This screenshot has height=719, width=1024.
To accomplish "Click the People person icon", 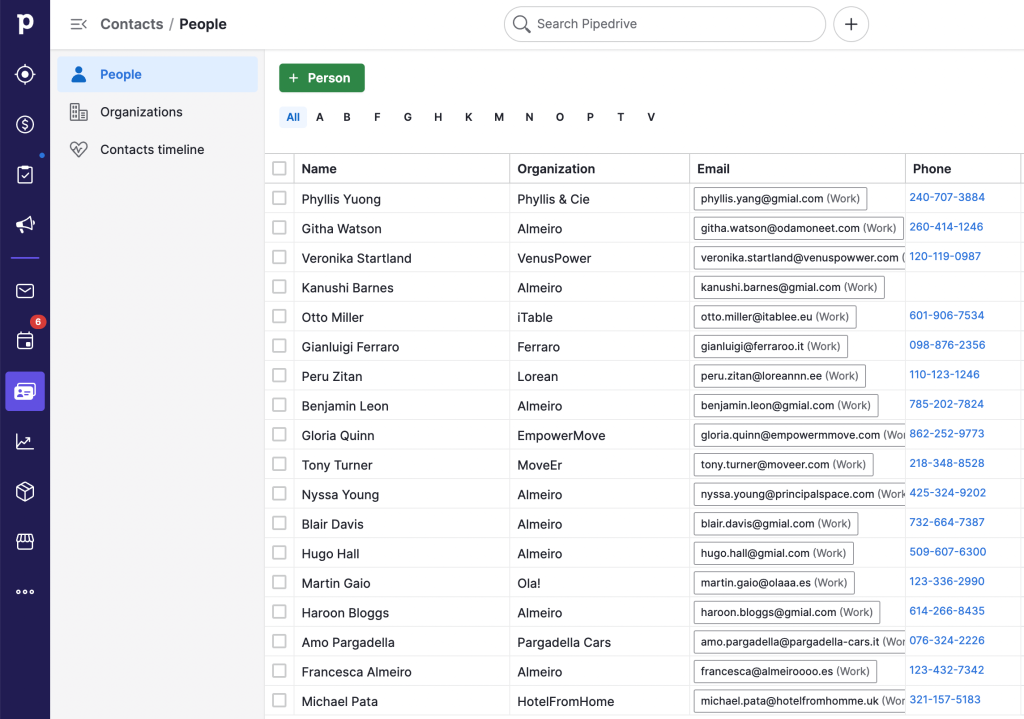I will point(78,74).
